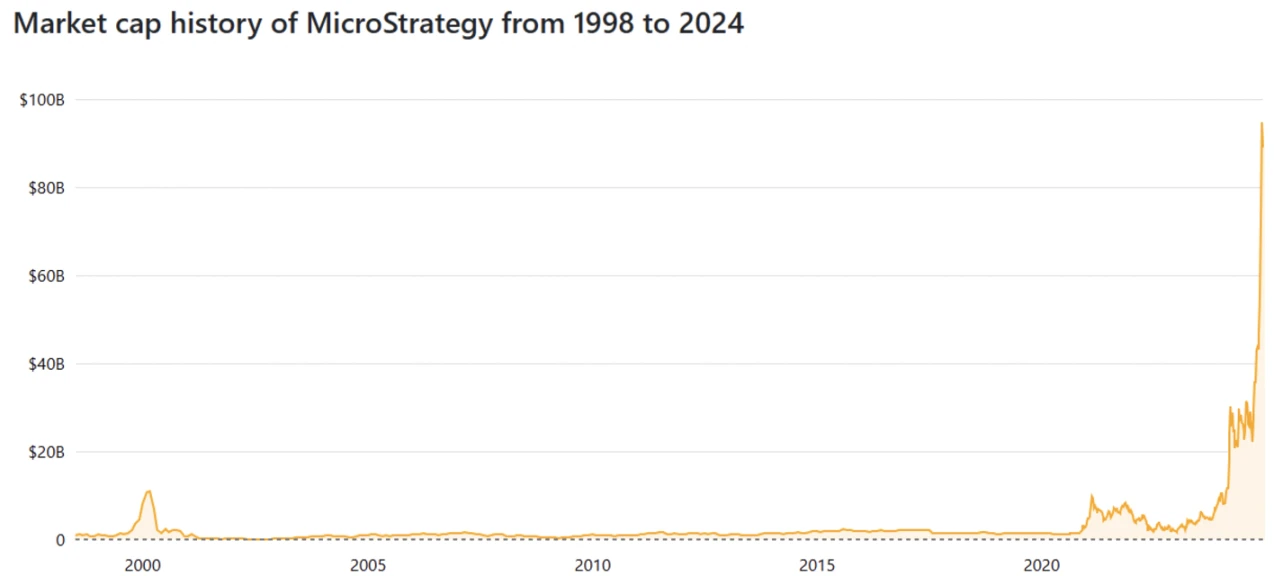Click the 2021 peak near $10B

click(1091, 496)
